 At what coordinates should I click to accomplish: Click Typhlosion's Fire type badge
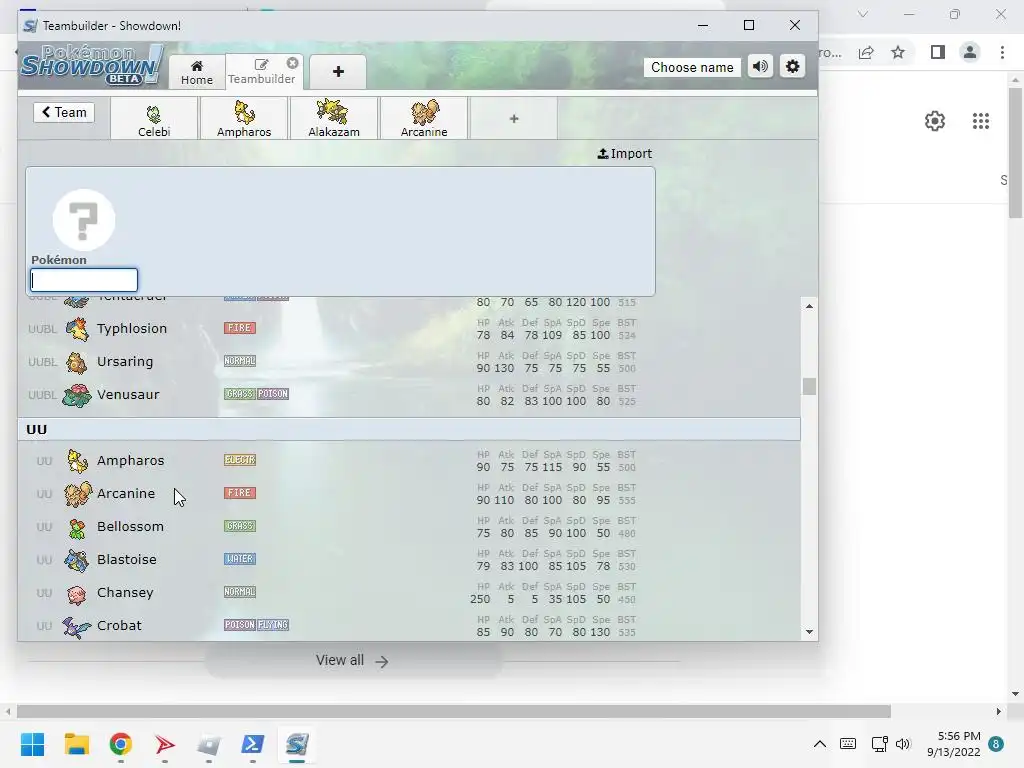pos(240,328)
